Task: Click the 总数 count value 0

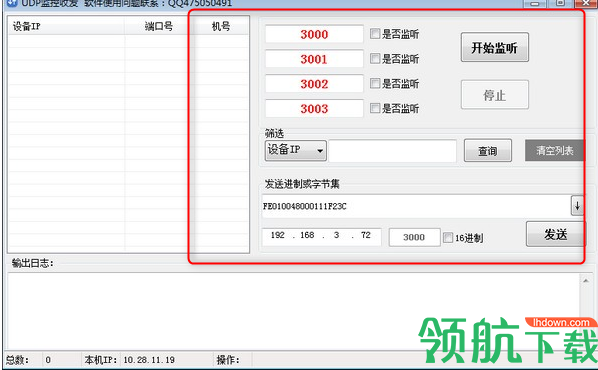Action: point(48,360)
